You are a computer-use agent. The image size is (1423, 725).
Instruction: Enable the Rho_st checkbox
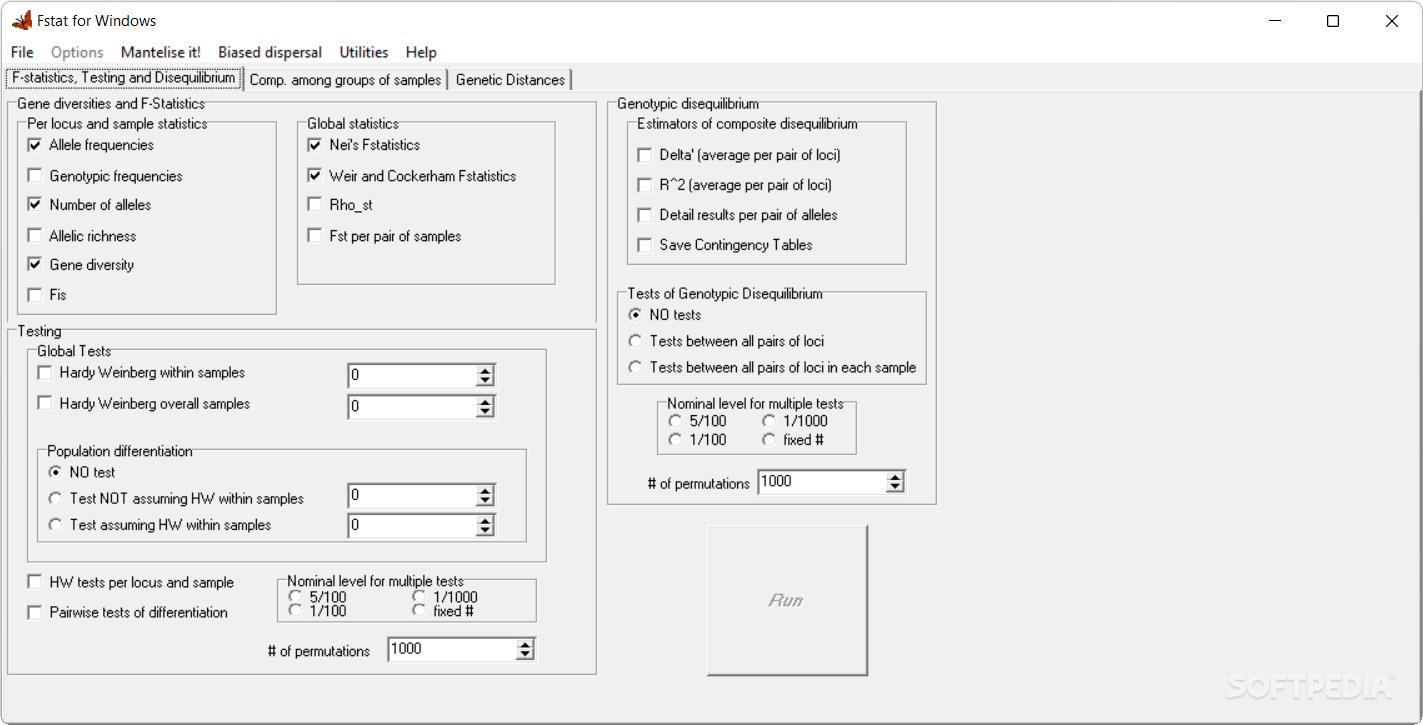pos(315,205)
